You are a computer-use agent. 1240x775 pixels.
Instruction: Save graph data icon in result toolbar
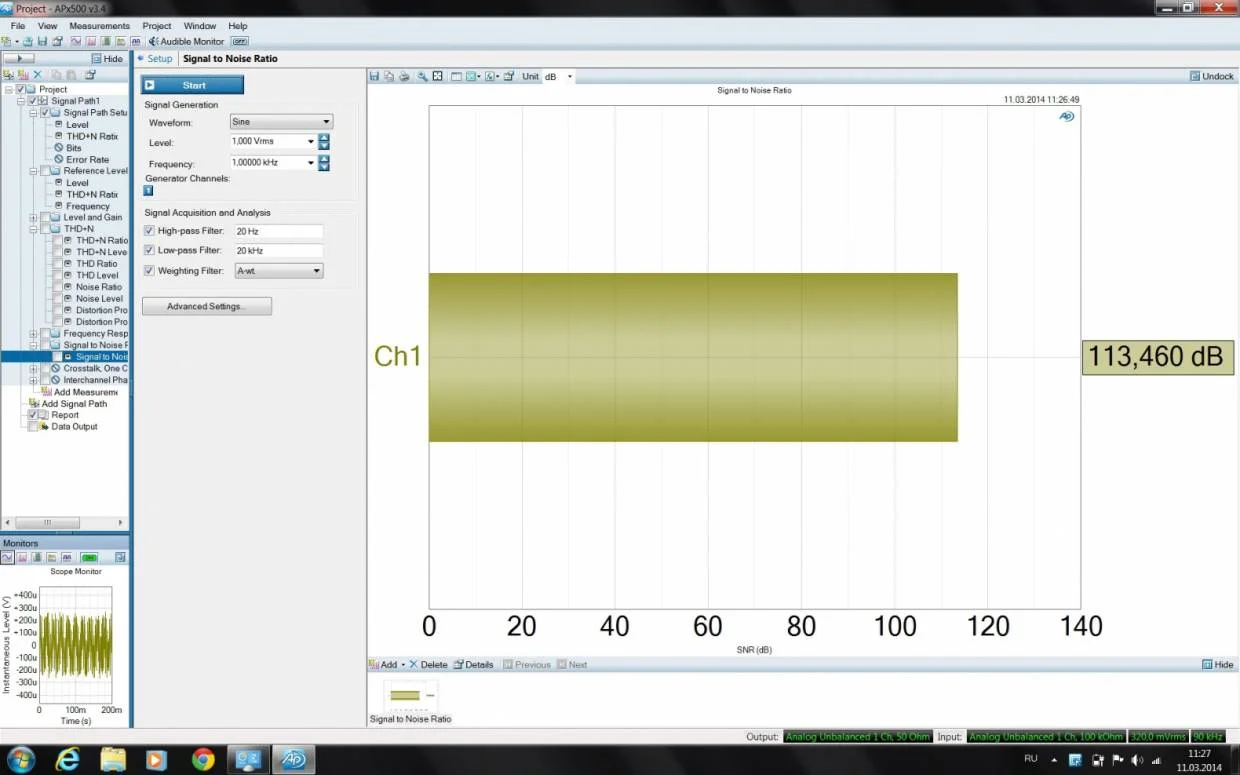click(374, 76)
